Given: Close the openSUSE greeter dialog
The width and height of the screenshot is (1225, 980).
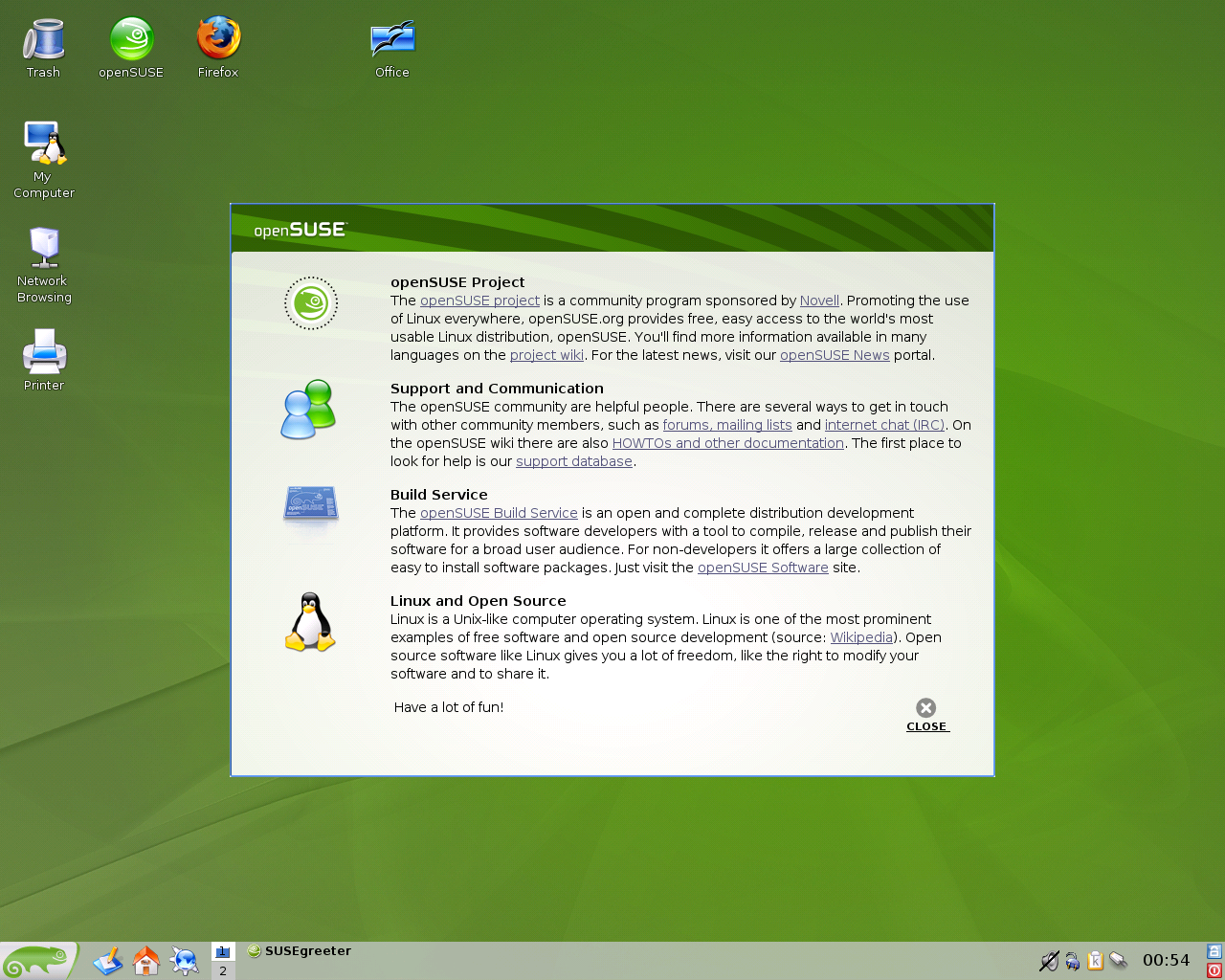Looking at the screenshot, I should point(926,715).
